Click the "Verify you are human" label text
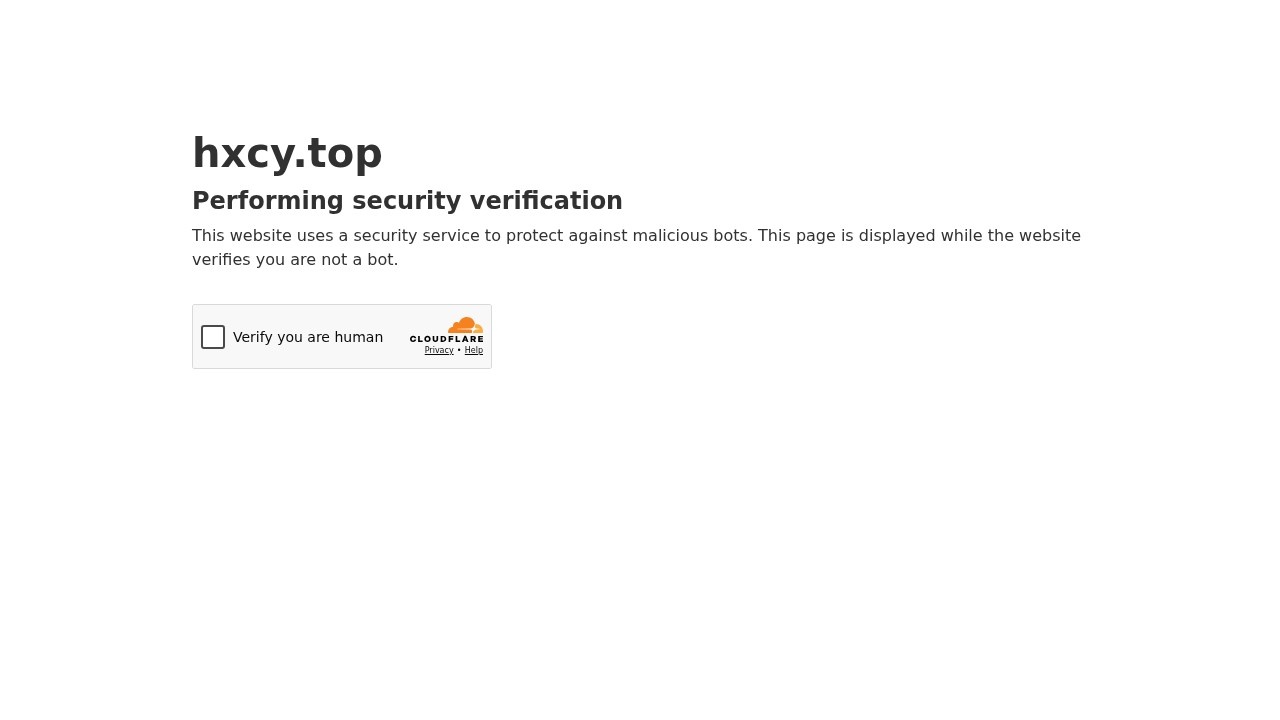Screen dimensions: 1280x720 tap(308, 337)
